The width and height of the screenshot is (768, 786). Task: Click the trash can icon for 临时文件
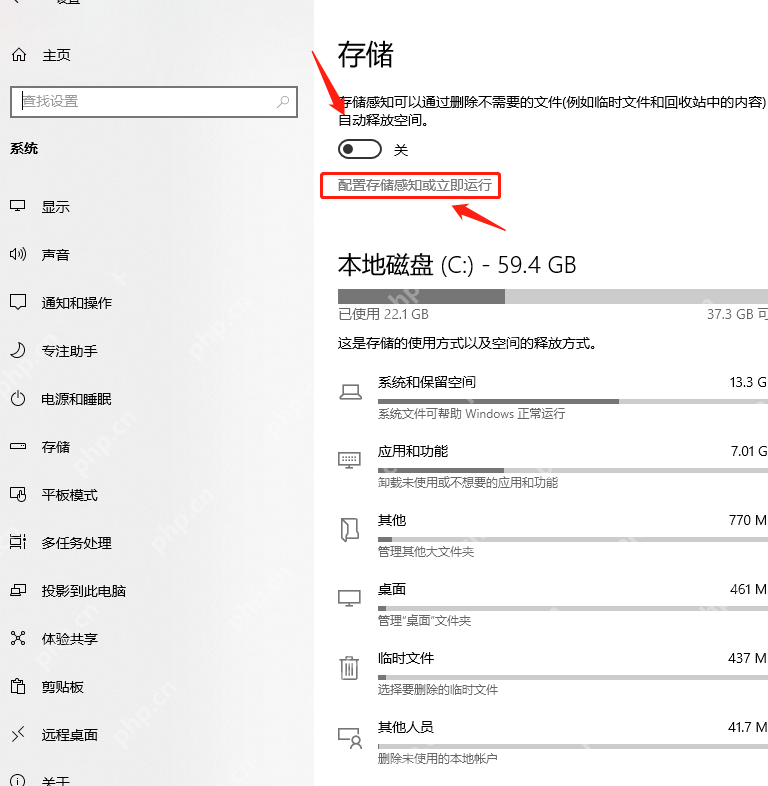click(349, 668)
